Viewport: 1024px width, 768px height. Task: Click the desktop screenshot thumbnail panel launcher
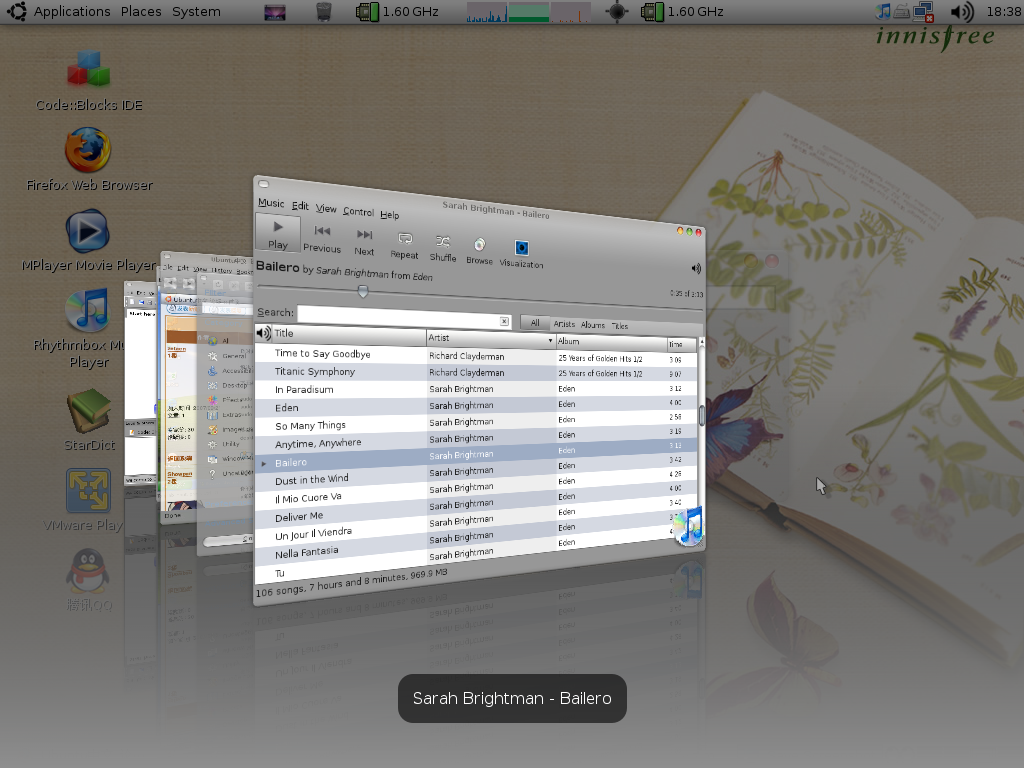coord(275,12)
